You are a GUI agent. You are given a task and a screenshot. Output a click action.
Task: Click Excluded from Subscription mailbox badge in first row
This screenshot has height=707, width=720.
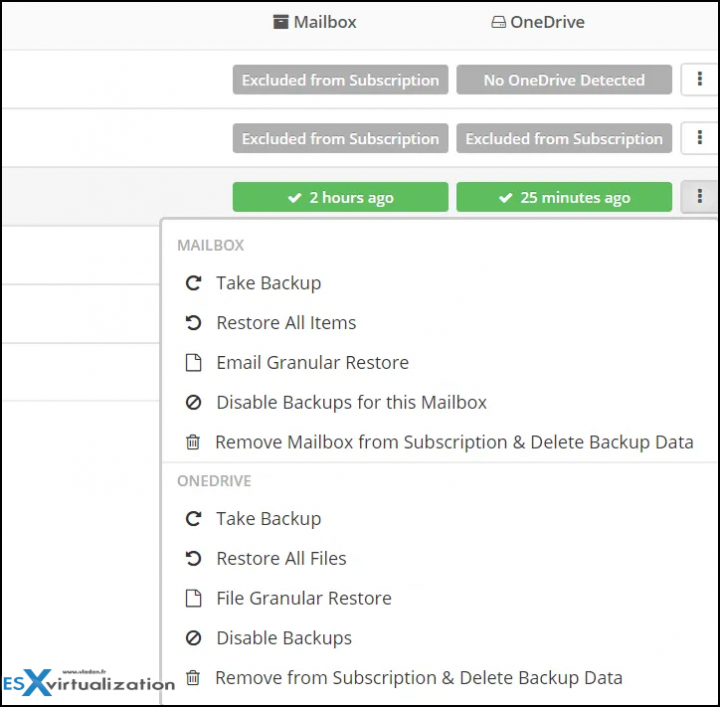tap(340, 80)
